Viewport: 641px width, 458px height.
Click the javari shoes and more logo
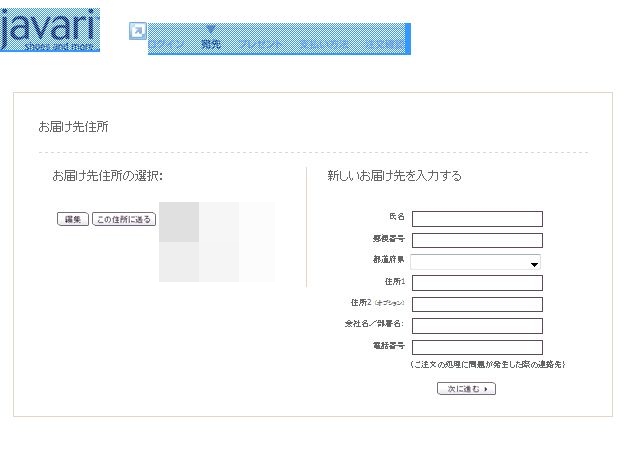pyautogui.click(x=49, y=30)
